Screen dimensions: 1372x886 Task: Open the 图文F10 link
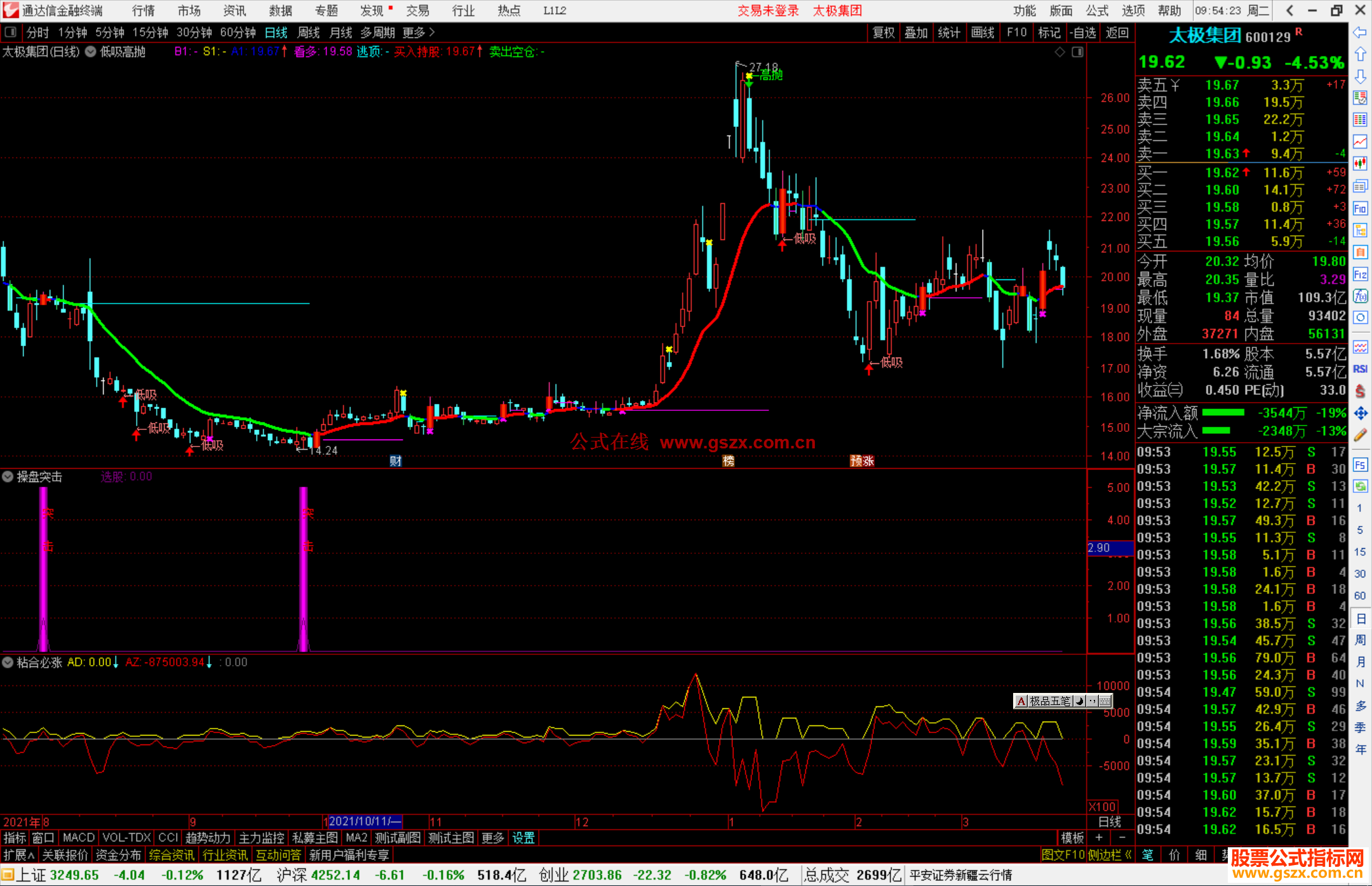[x=1063, y=855]
